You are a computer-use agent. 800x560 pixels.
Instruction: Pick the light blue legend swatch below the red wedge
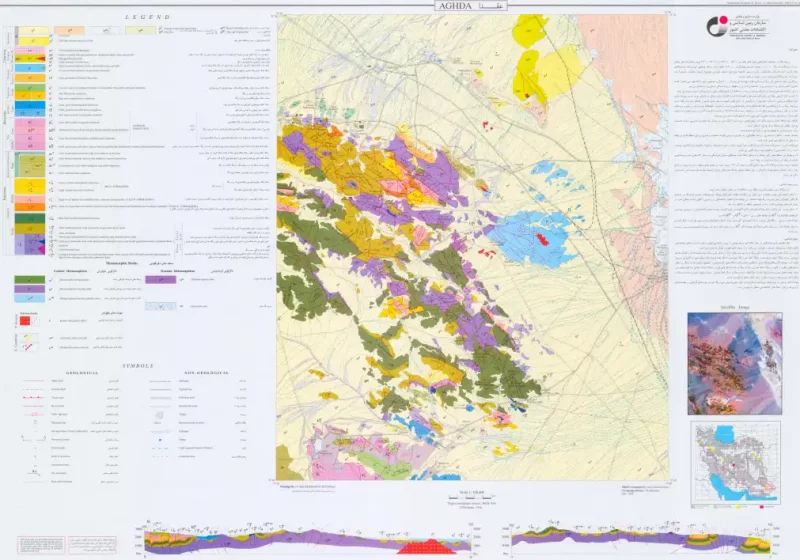tap(30, 67)
